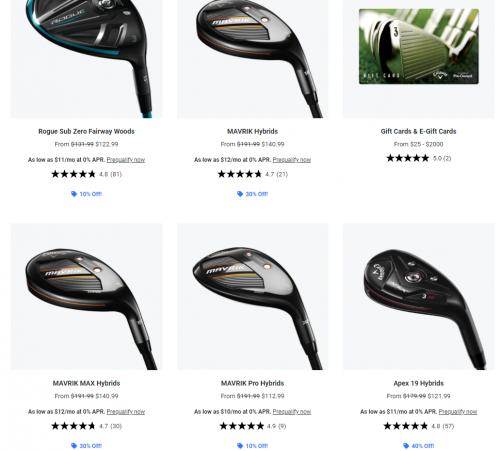
Task: Click the MAVRIK Hybrids product title
Action: coord(252,131)
